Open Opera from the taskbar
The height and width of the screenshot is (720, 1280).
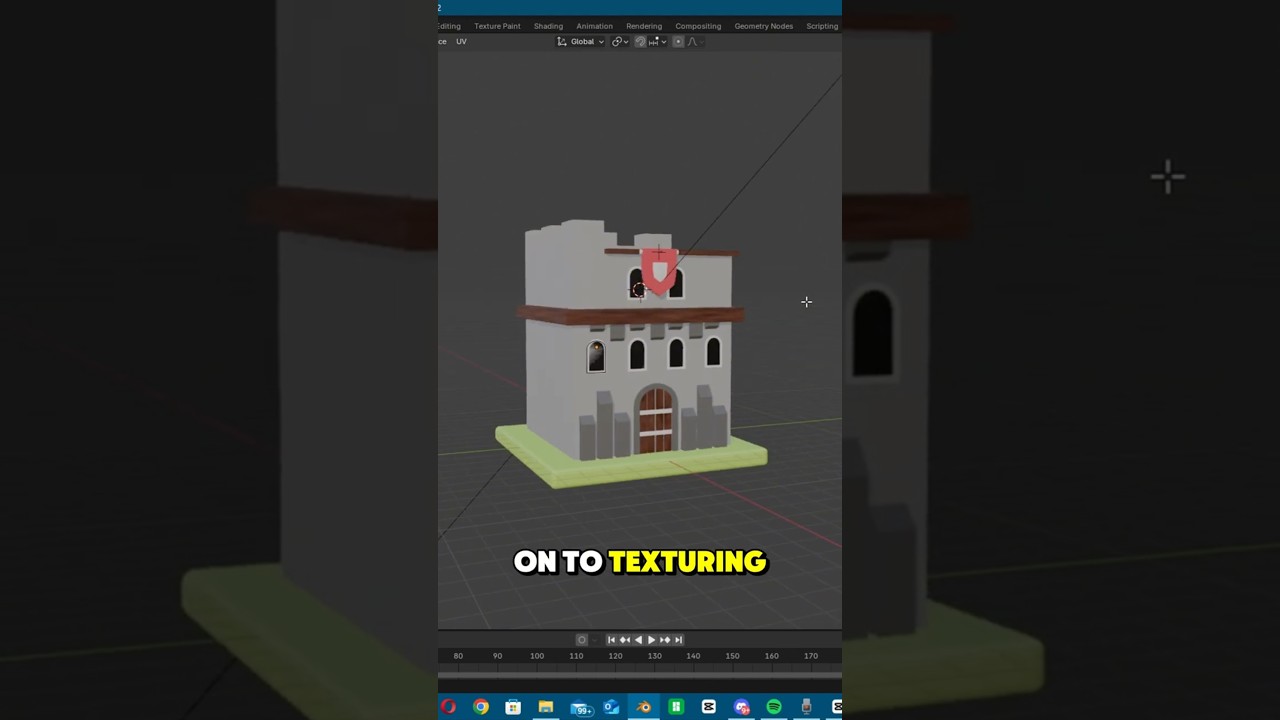pyautogui.click(x=448, y=707)
